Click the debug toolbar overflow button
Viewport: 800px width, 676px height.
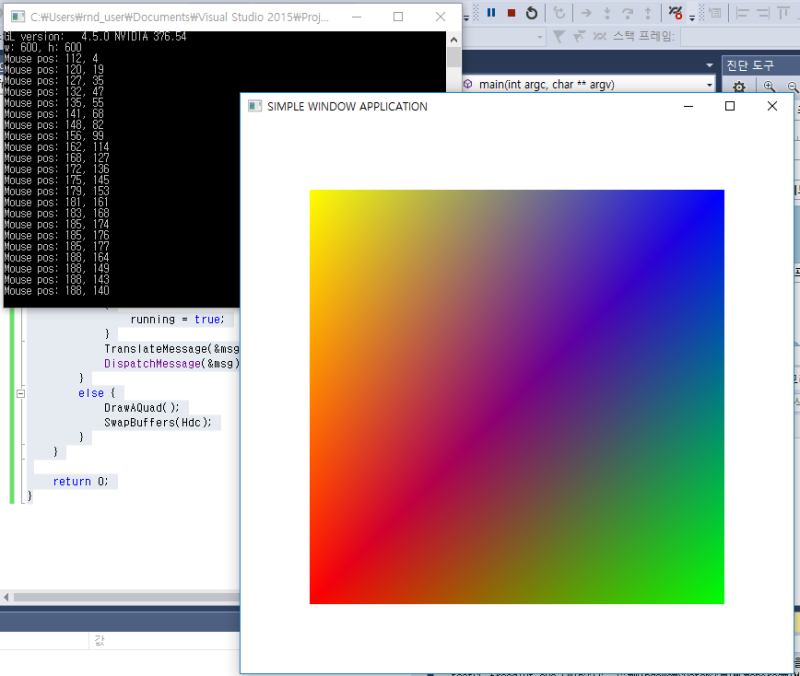pos(691,17)
